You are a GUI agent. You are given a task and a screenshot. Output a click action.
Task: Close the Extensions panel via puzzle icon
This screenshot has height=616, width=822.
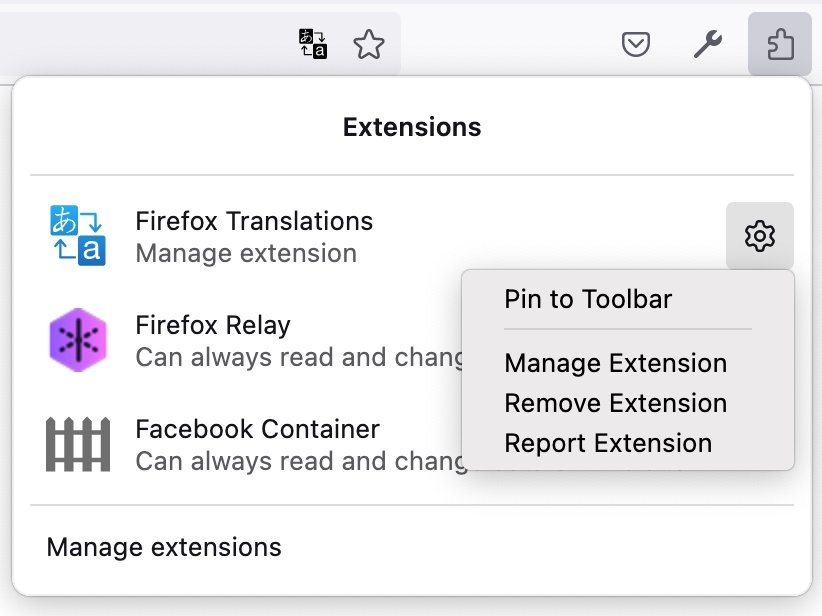click(779, 44)
